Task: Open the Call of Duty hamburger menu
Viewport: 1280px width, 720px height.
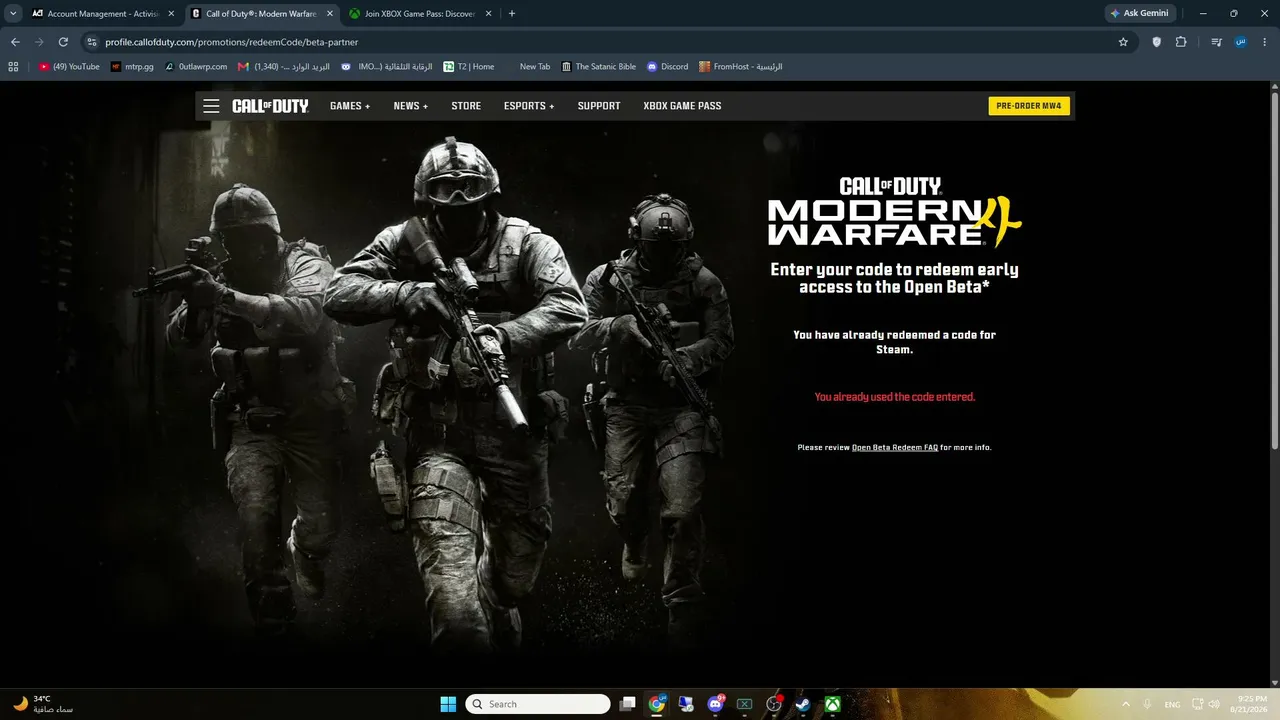Action: click(211, 106)
